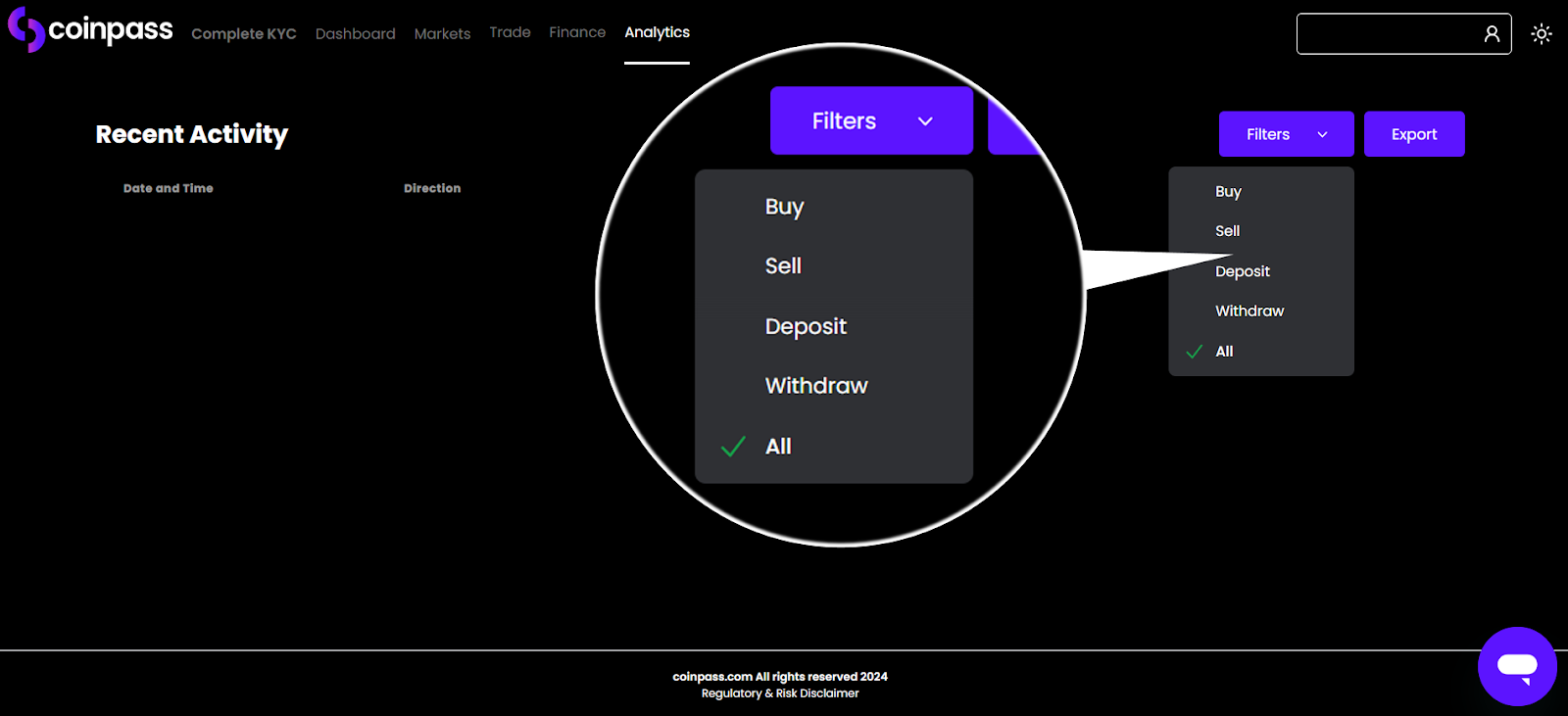Open the Trade section

[510, 32]
